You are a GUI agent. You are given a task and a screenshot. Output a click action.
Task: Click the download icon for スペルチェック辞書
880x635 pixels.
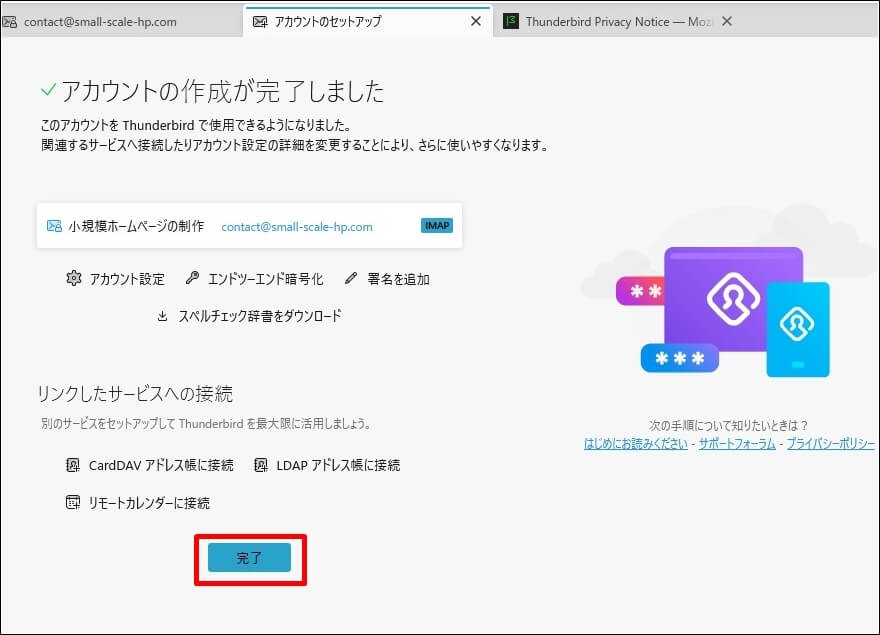pyautogui.click(x=162, y=316)
